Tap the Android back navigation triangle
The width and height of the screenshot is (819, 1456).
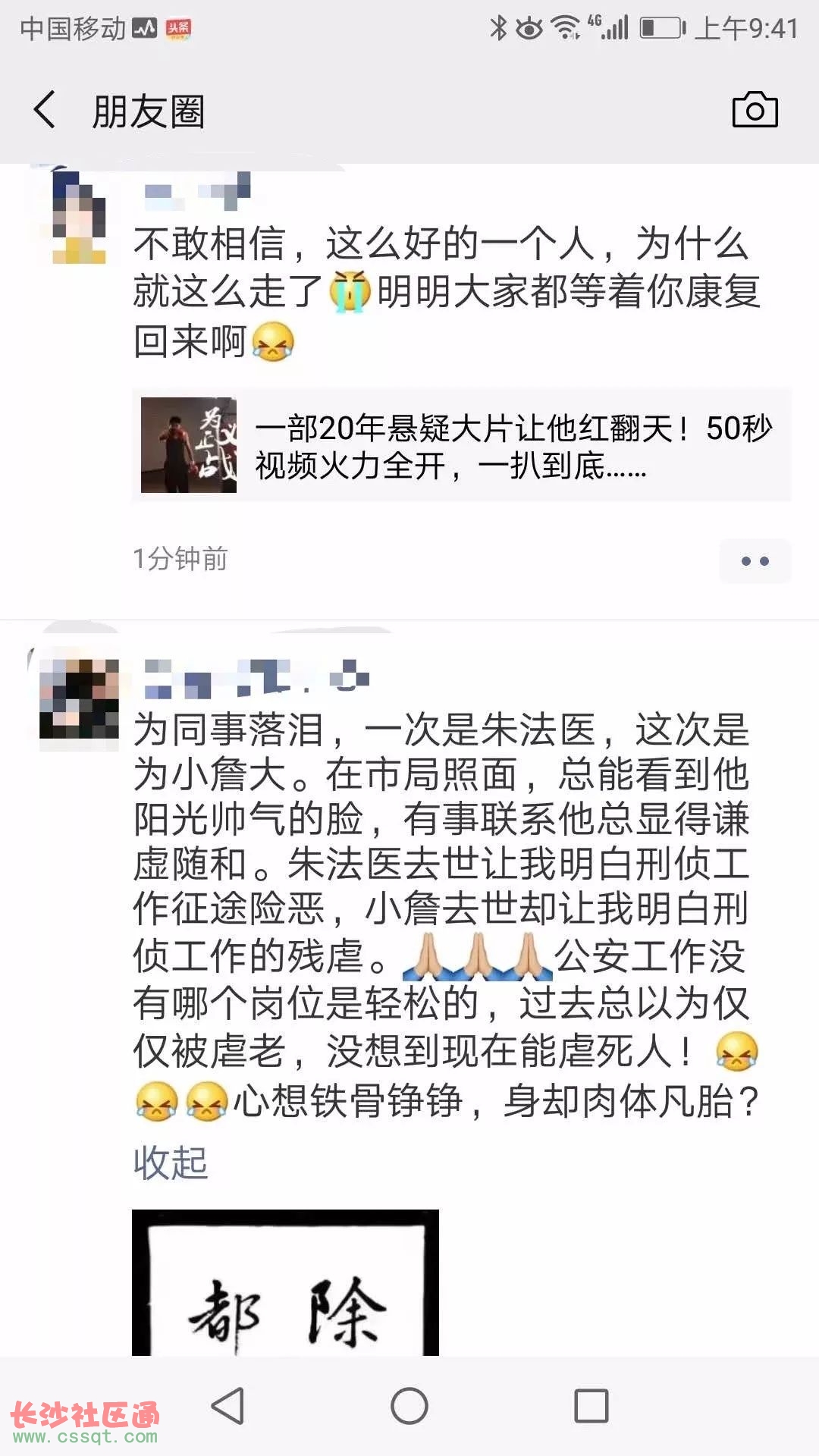[x=227, y=1406]
